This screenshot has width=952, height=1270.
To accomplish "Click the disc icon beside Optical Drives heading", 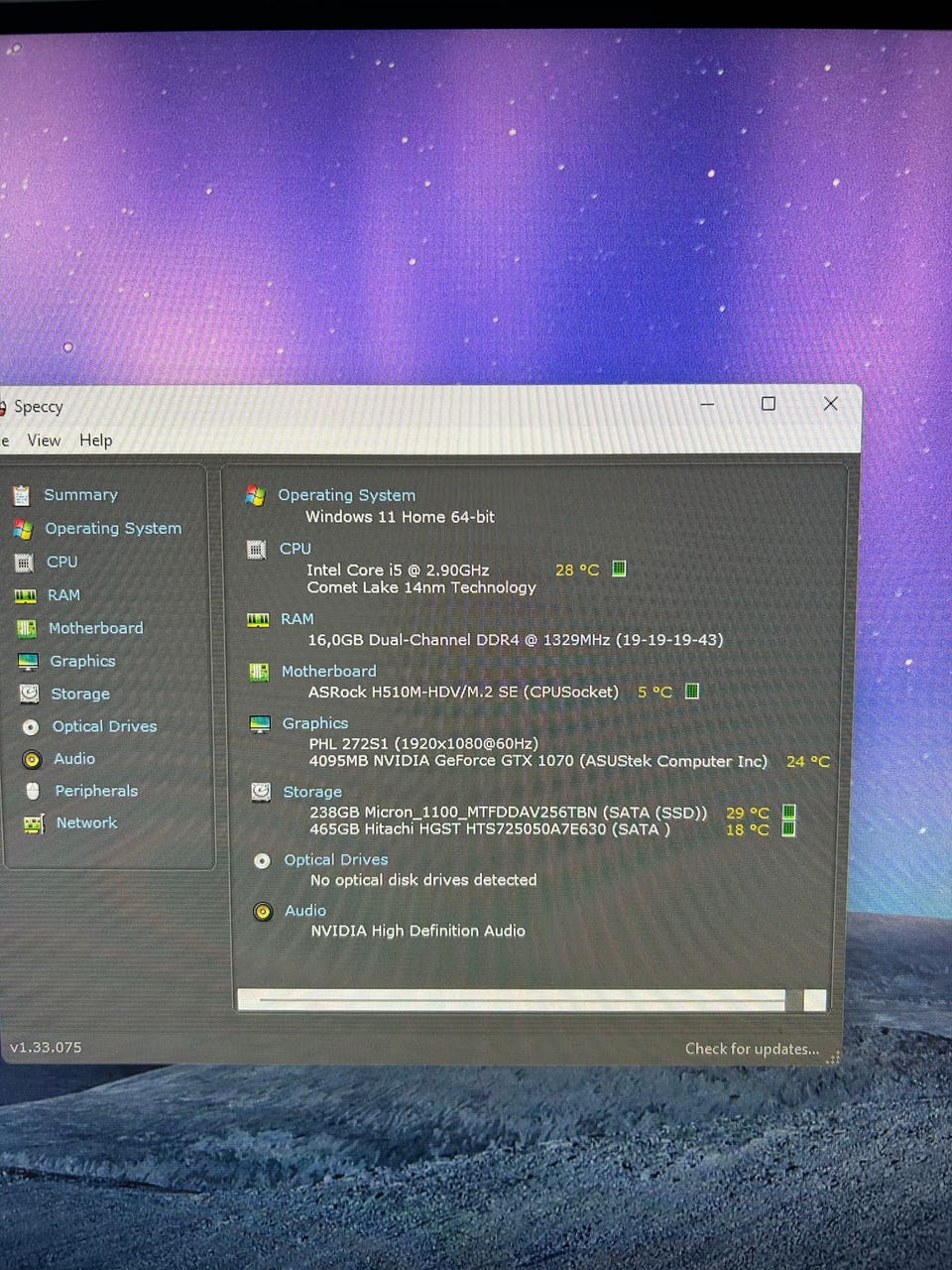I will point(262,860).
